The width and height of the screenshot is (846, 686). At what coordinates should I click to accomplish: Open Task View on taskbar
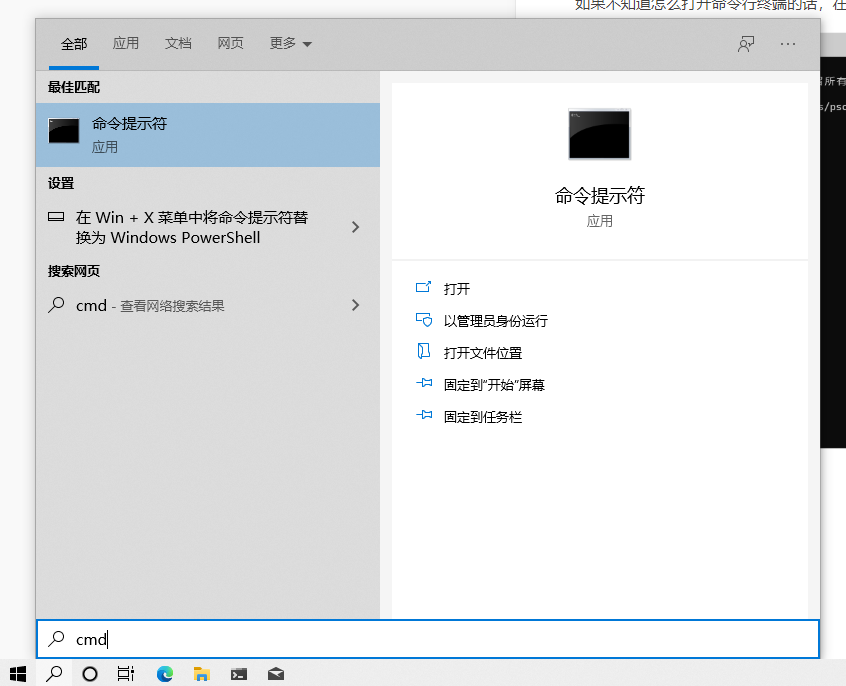pos(126,674)
